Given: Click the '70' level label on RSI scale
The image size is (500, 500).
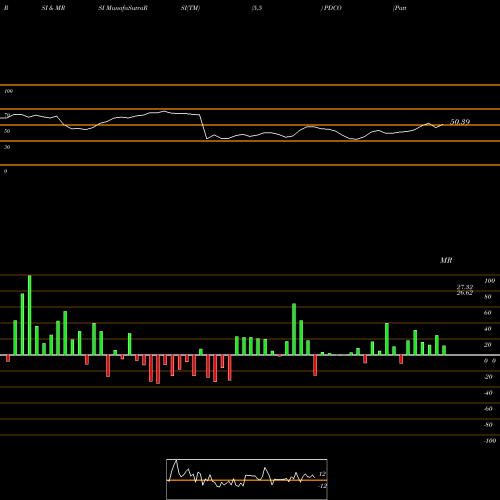Looking at the screenshot, I should coord(7,115).
